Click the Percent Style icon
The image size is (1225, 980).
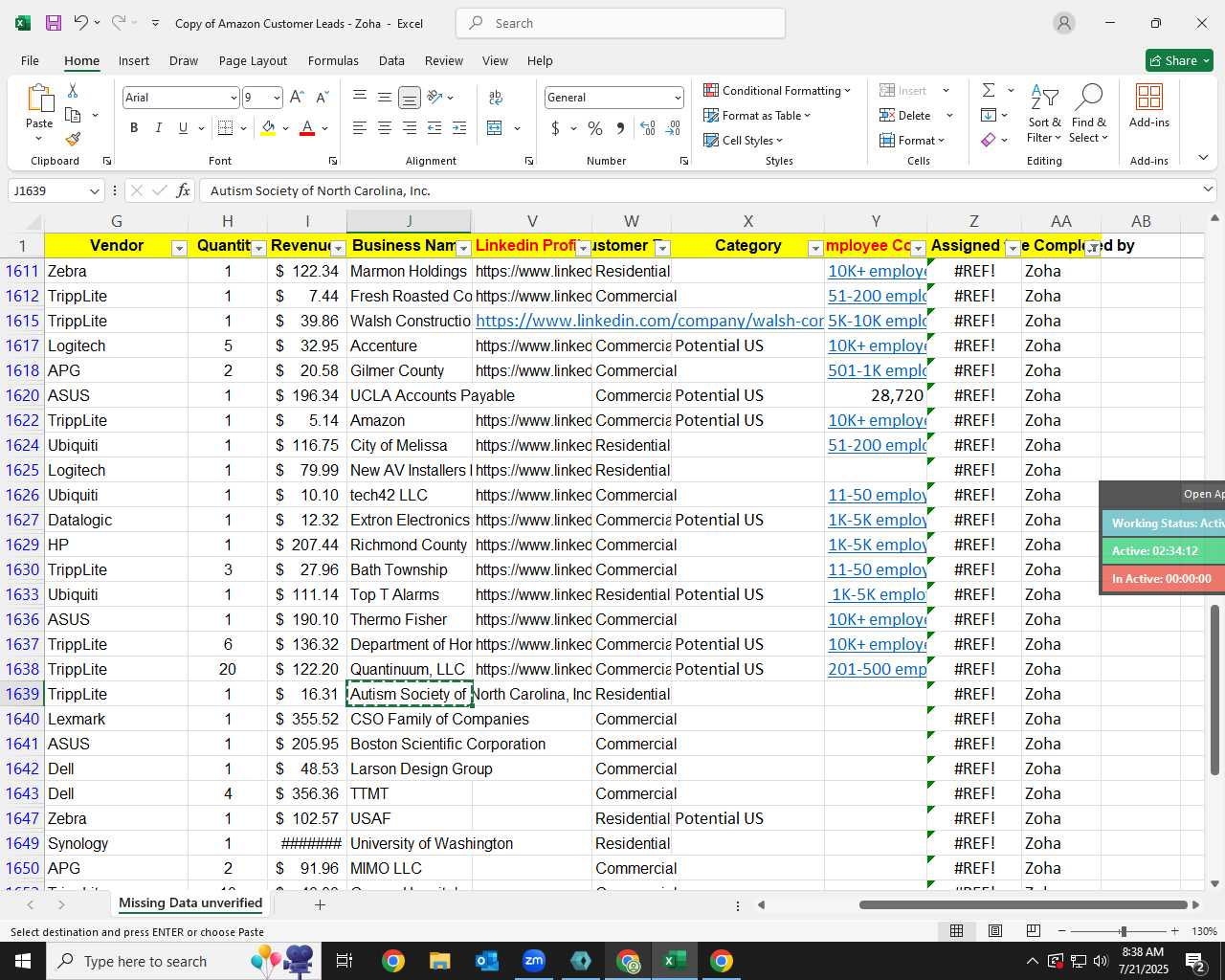595,128
